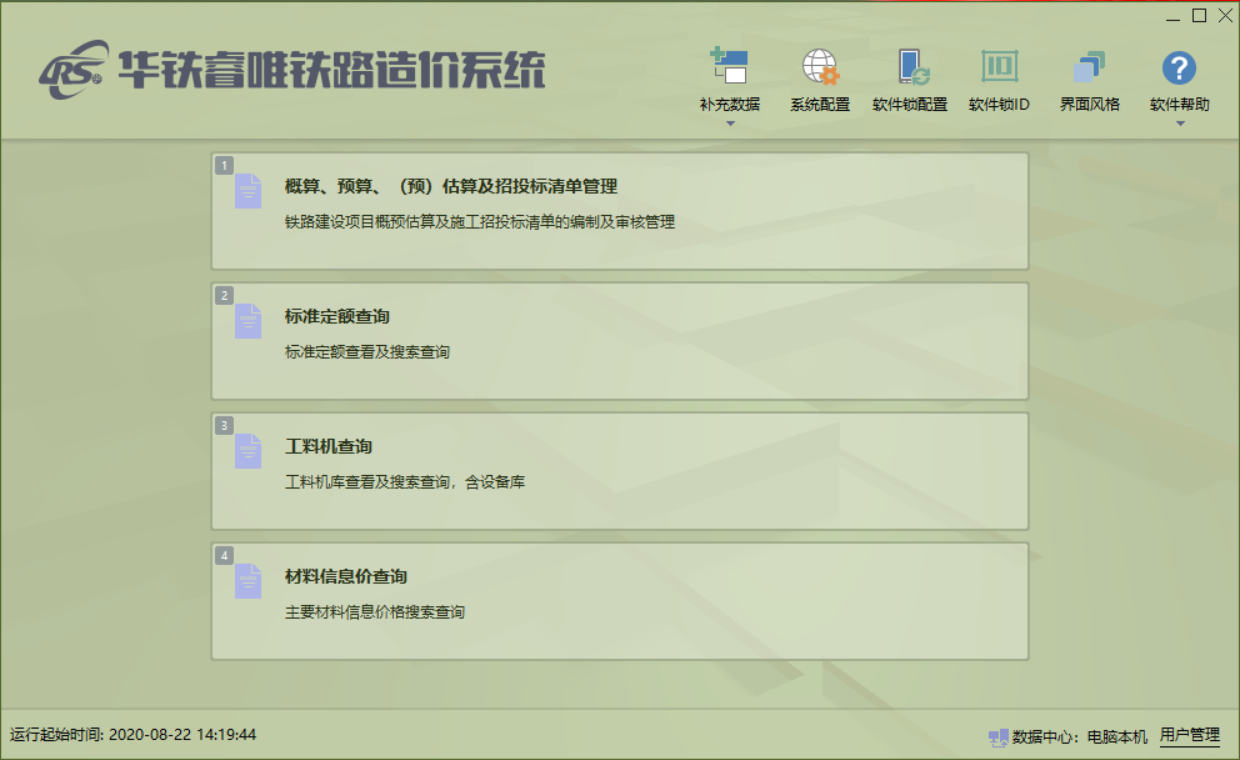Viewport: 1240px width, 760px height.
Task: Expand the dropdown arrow under 补充数据
Action: point(730,124)
